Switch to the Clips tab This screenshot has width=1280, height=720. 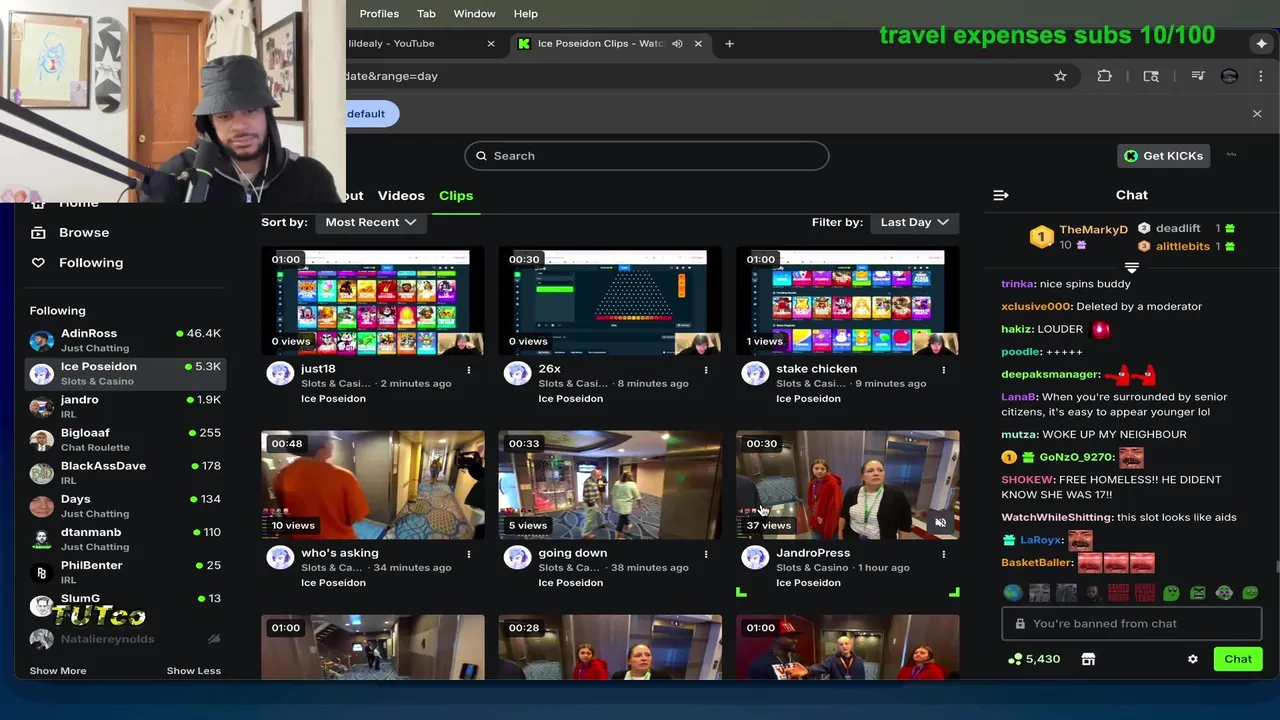456,195
